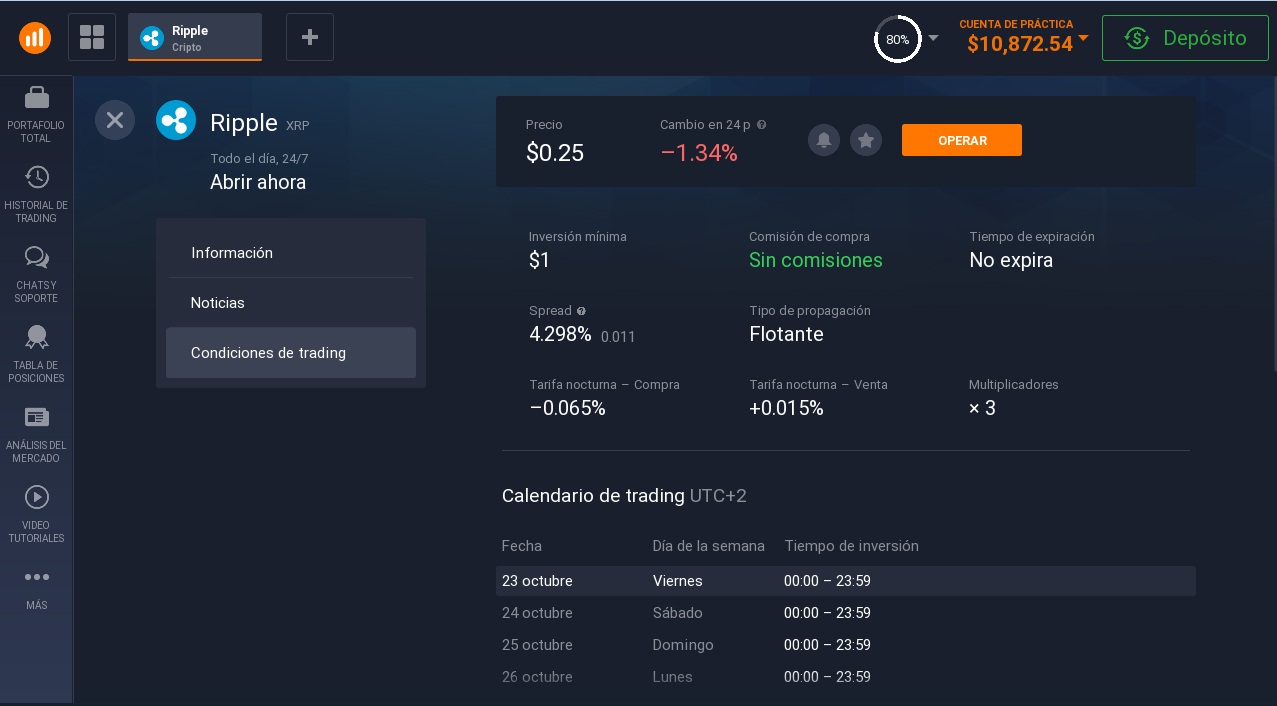Click the No expira value

tap(1011, 260)
